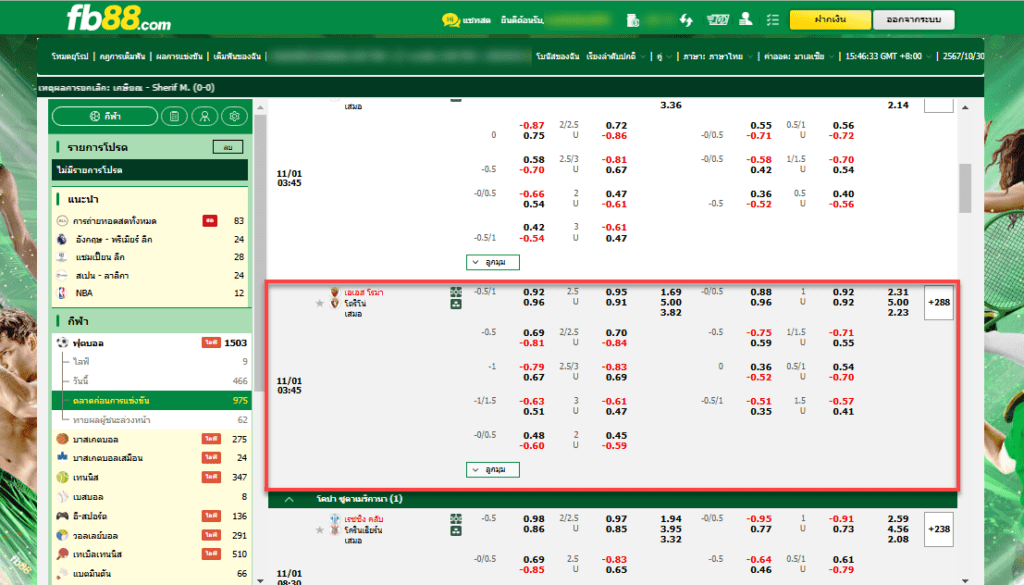
Task: Click the lineup pitch icon for เรซซิ่ง คลับ match
Action: (x=456, y=518)
